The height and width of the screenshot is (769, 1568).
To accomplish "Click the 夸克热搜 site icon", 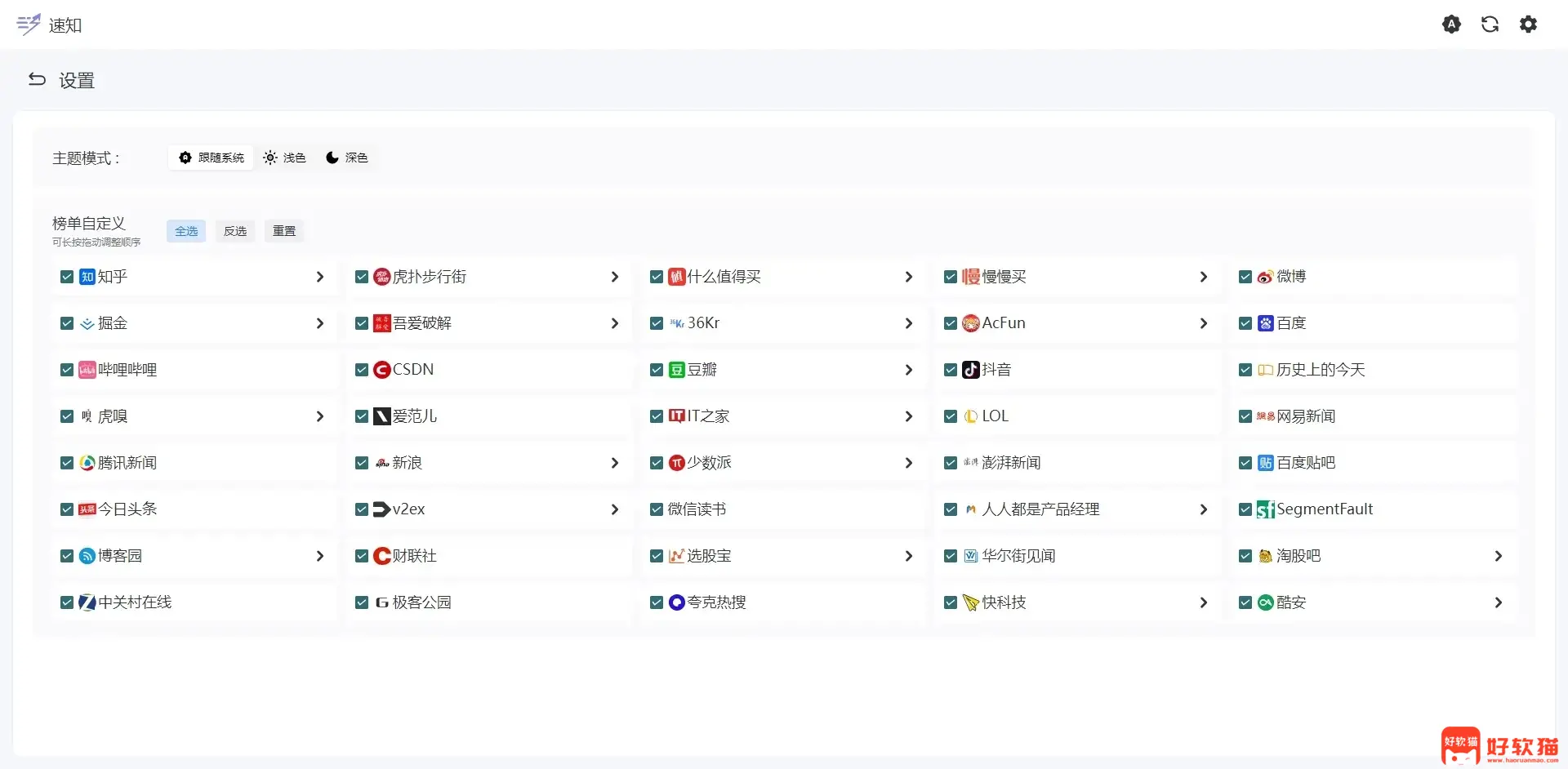I will pyautogui.click(x=676, y=602).
